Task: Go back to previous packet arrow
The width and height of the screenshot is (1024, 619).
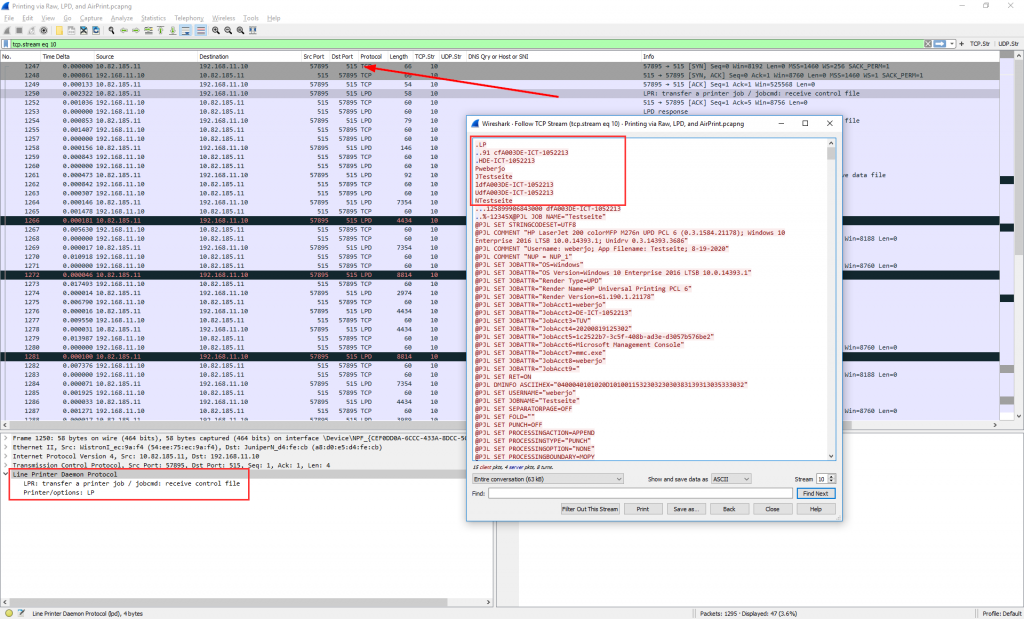Action: pos(123,30)
